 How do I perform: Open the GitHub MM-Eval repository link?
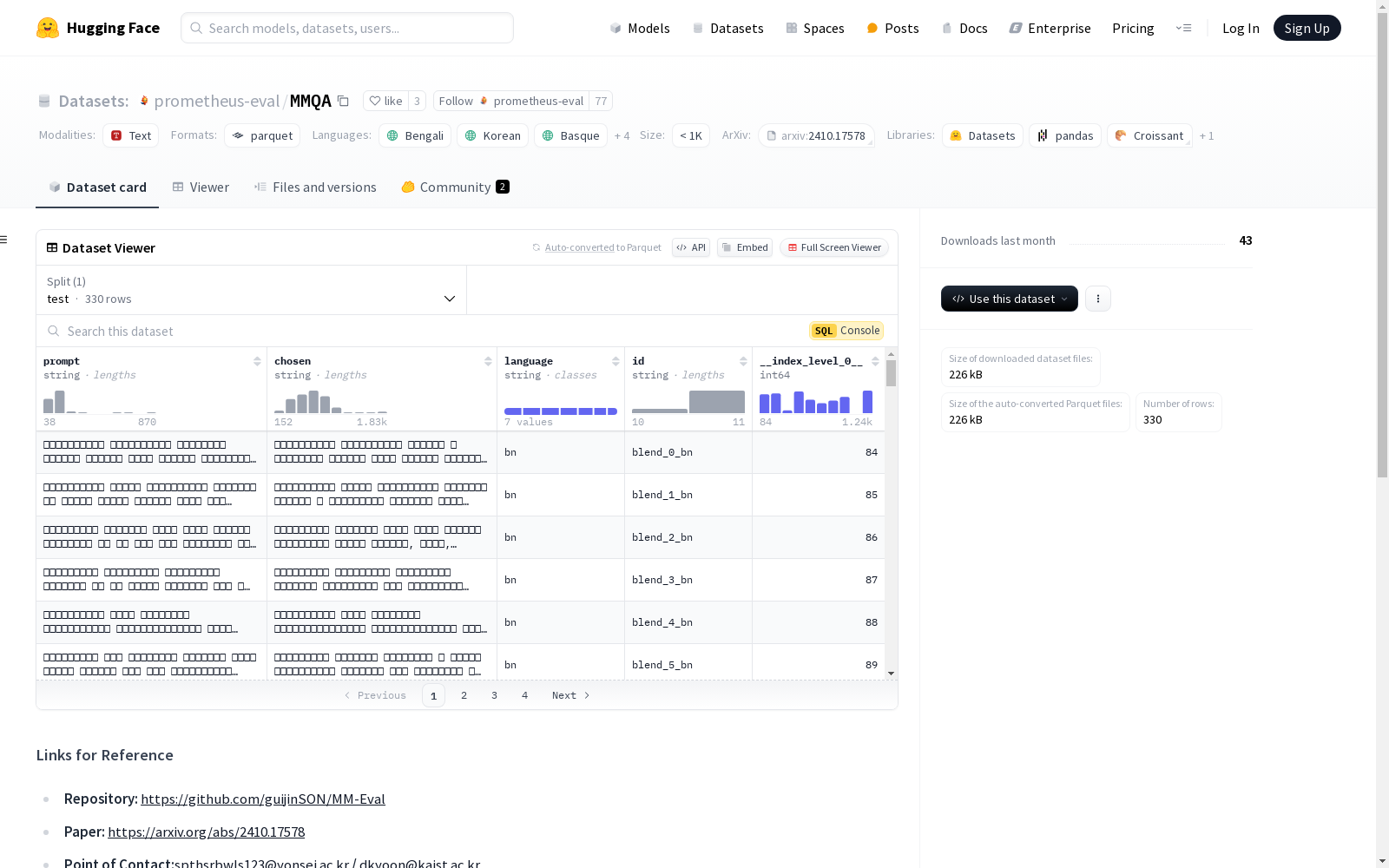(263, 799)
